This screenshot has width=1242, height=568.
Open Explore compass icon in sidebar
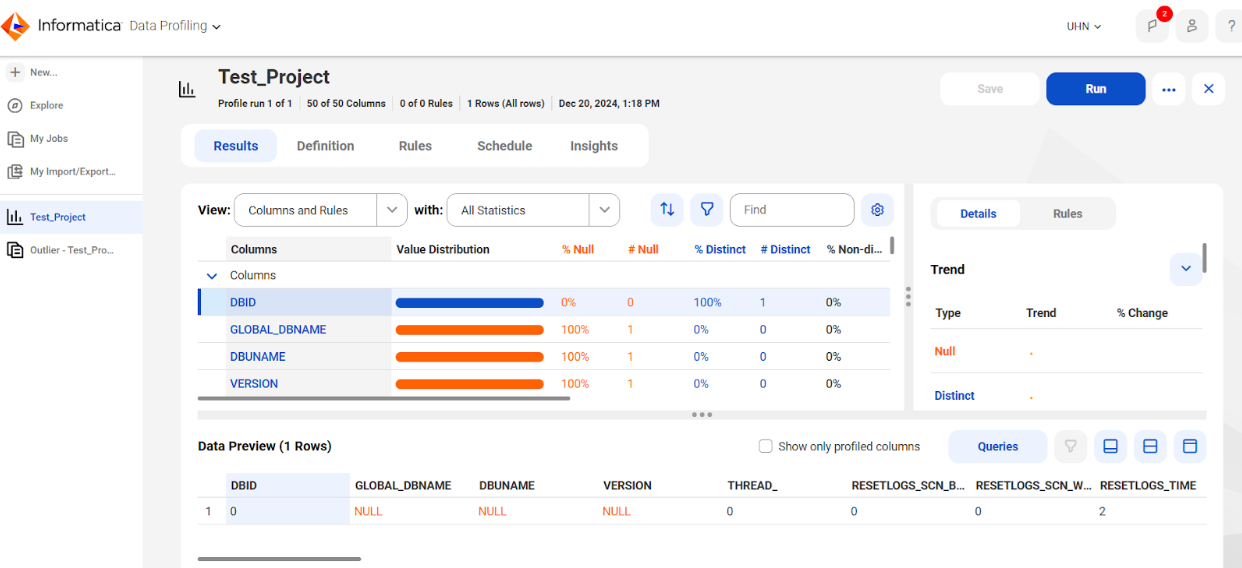tap(15, 105)
